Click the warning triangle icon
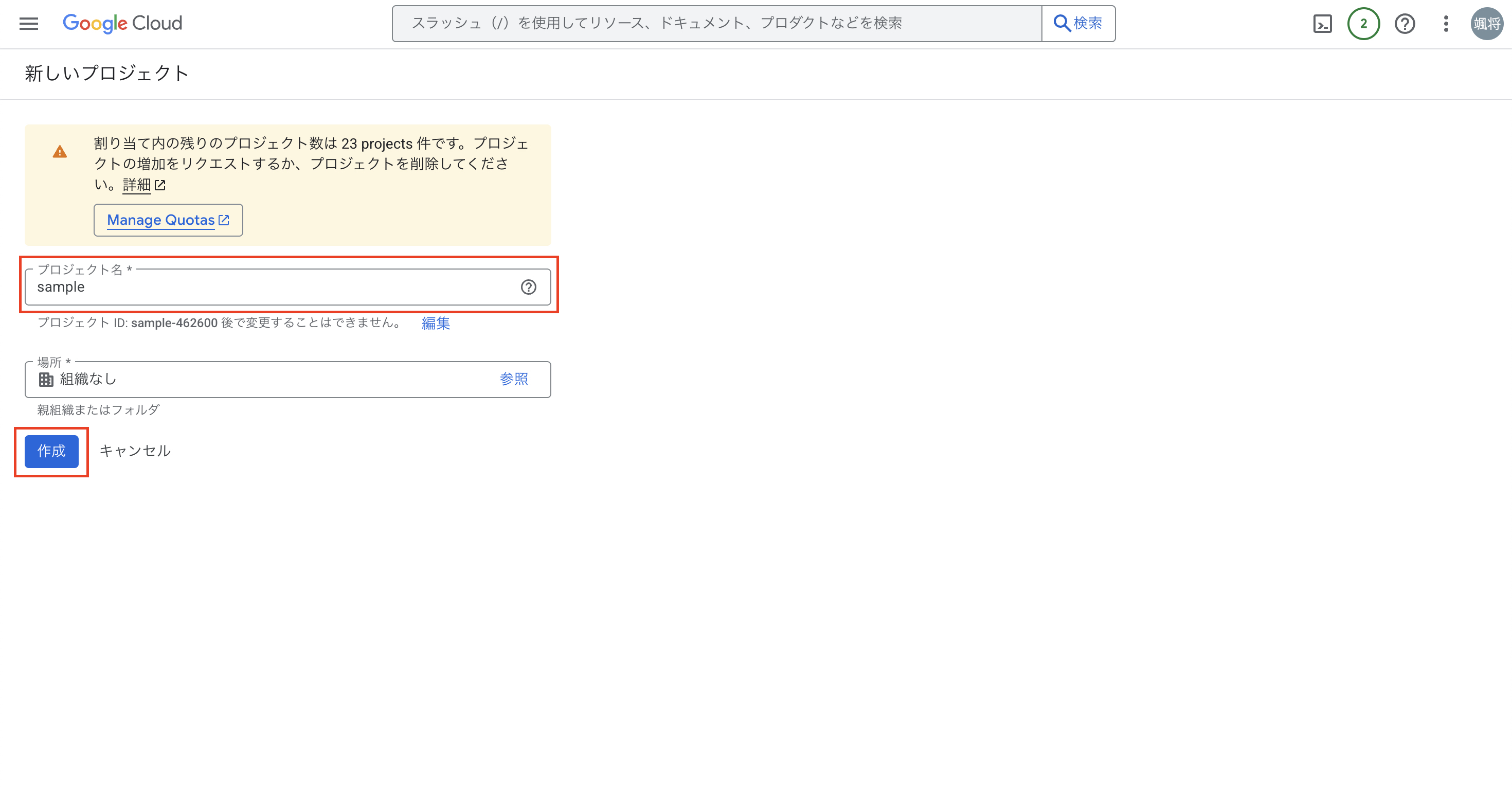 tap(60, 152)
